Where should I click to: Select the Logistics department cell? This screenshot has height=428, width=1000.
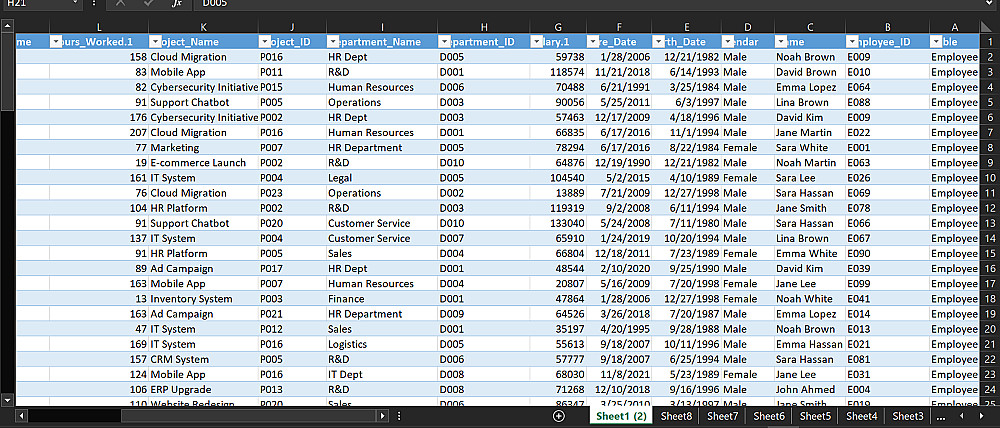point(382,344)
